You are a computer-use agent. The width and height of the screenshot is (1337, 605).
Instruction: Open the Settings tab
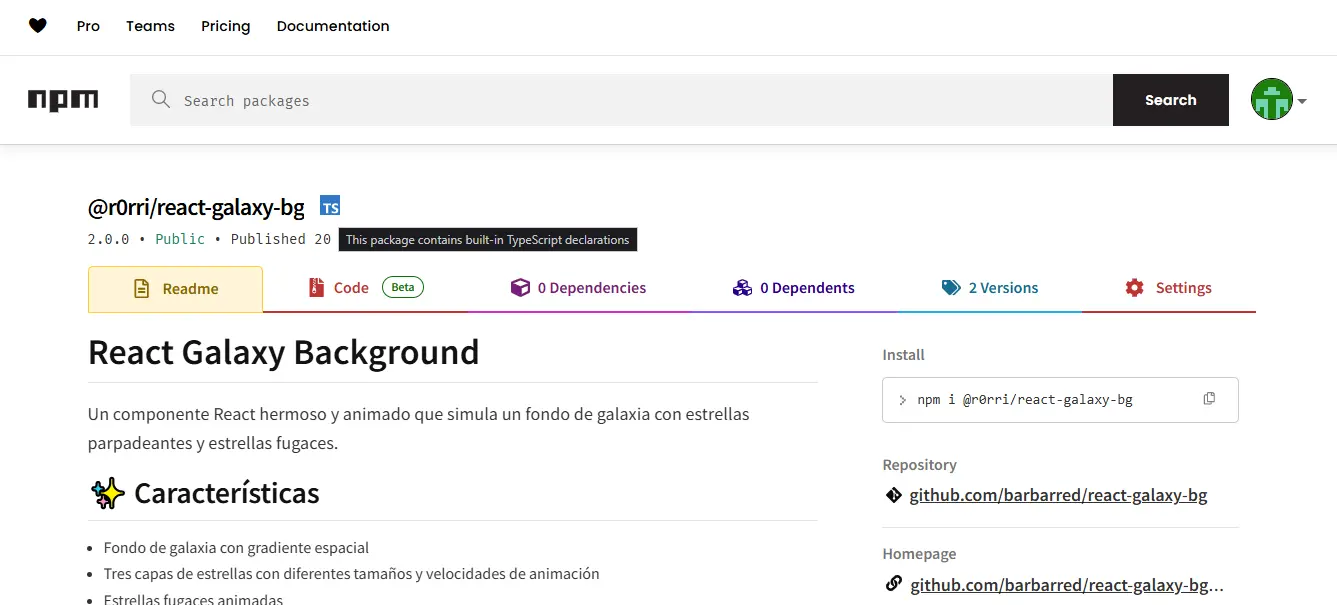point(1168,288)
